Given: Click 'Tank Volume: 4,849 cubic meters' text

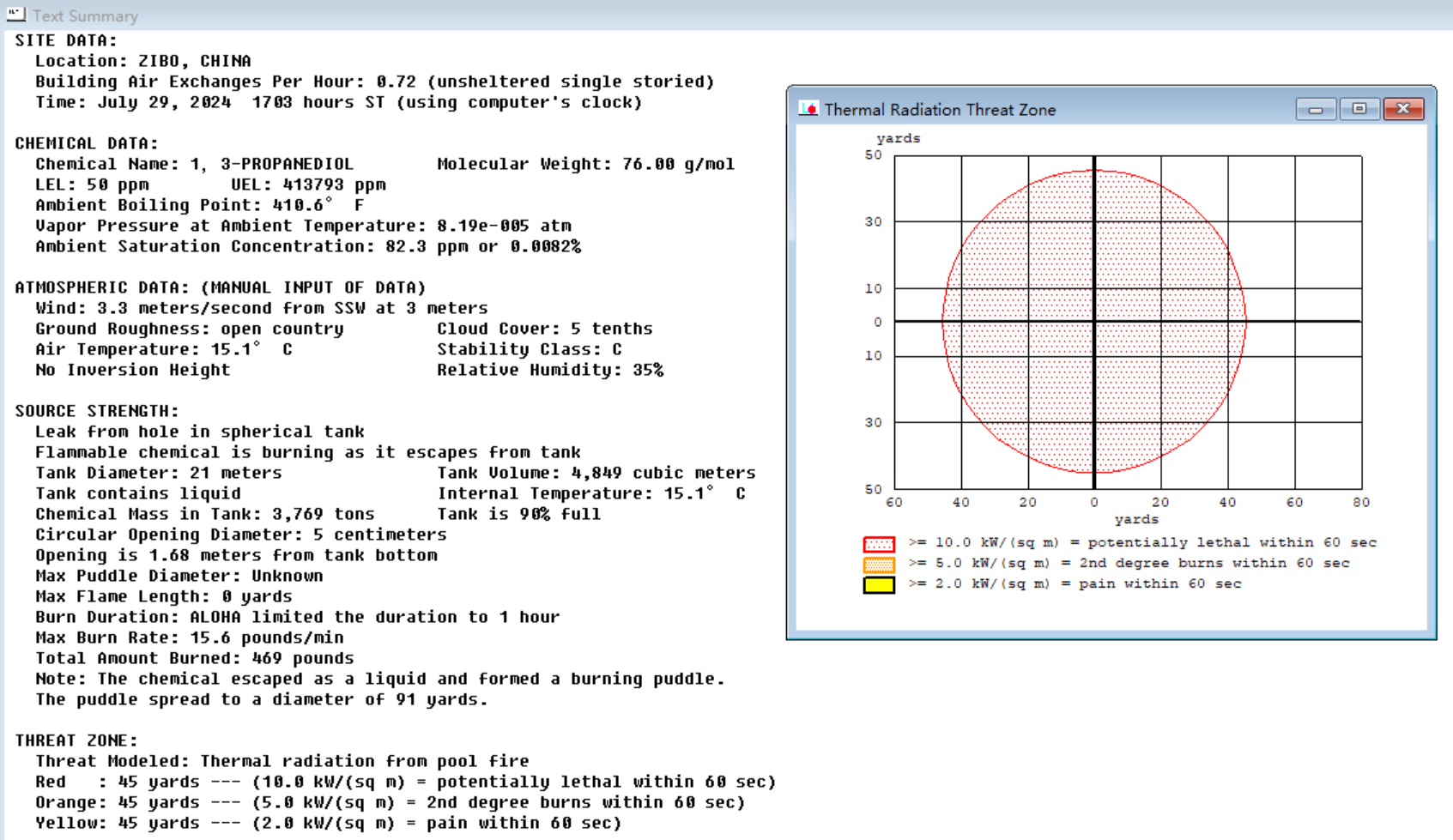Looking at the screenshot, I should pos(596,473).
